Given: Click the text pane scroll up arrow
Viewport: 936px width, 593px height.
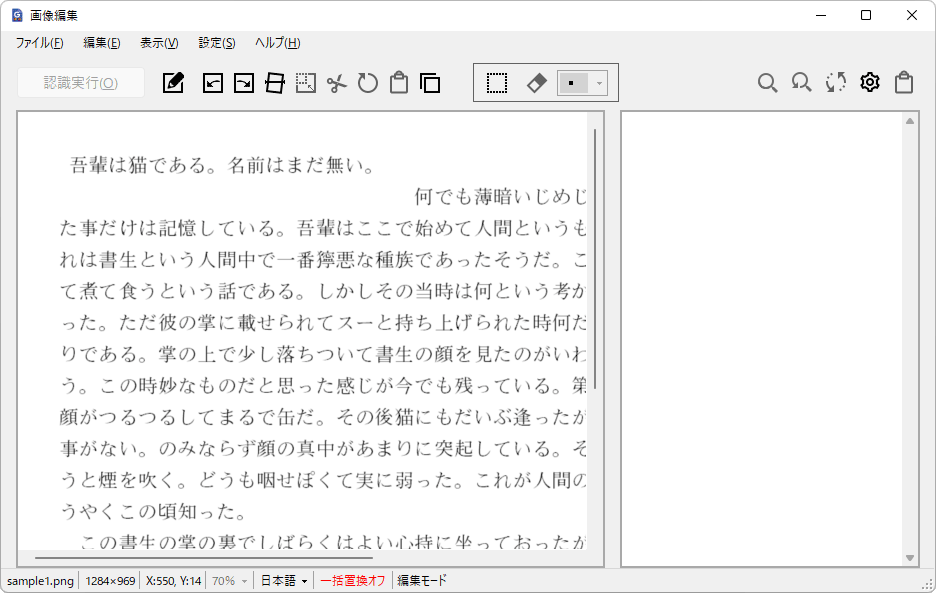Looking at the screenshot, I should (x=910, y=121).
